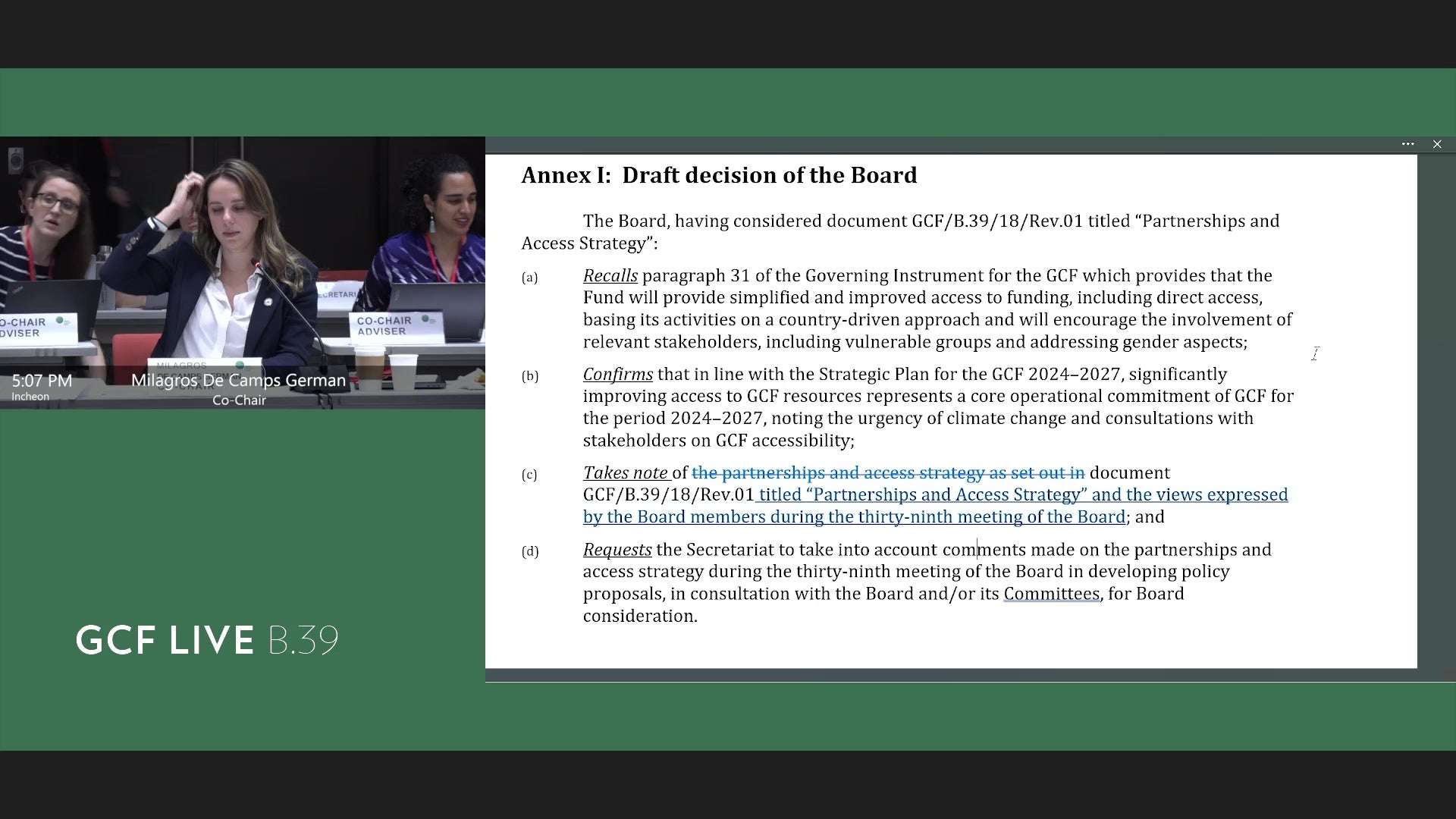Click the underlined word Requests

pos(617,551)
